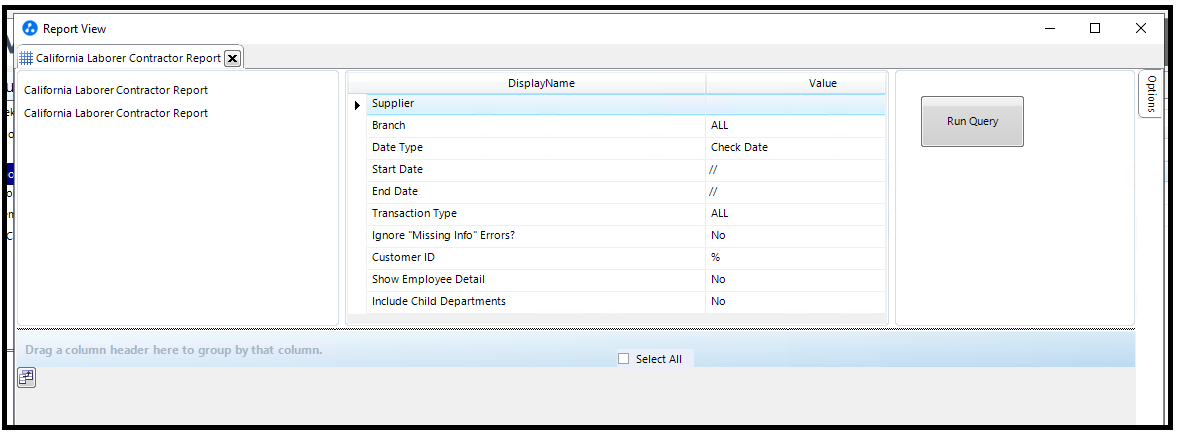The width and height of the screenshot is (1178, 432).
Task: Toggle the Select All checkbox
Action: pos(624,359)
